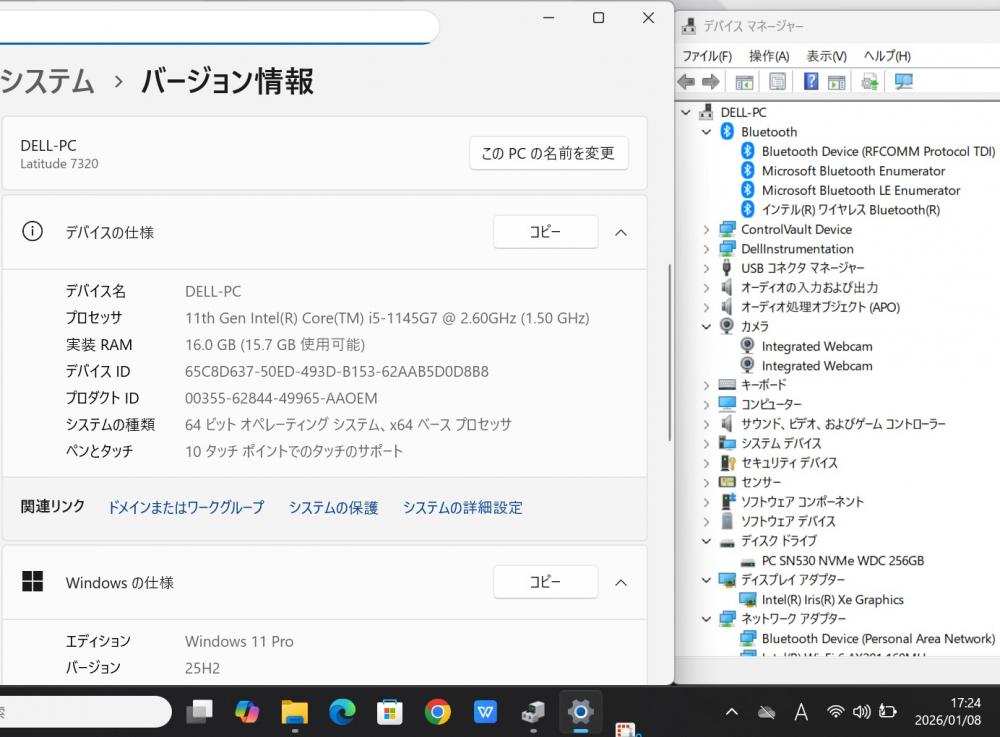1000x737 pixels.
Task: Open Microsoft Store from the taskbar
Action: pyautogui.click(x=389, y=711)
